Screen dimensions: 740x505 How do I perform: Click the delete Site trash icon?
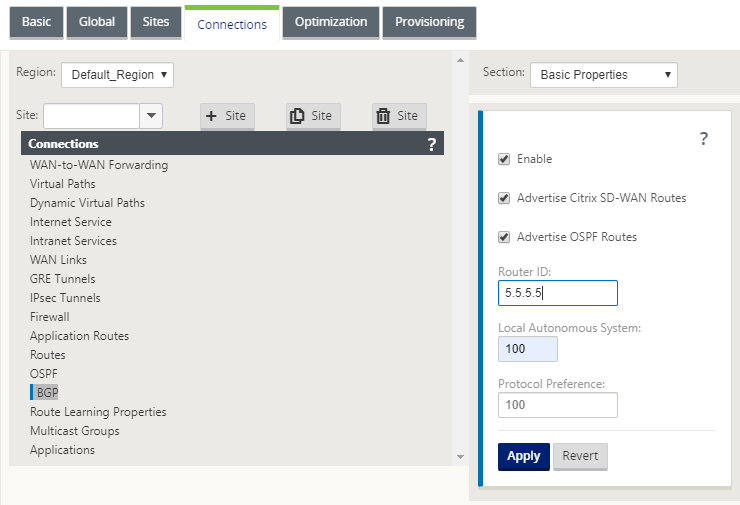click(383, 116)
